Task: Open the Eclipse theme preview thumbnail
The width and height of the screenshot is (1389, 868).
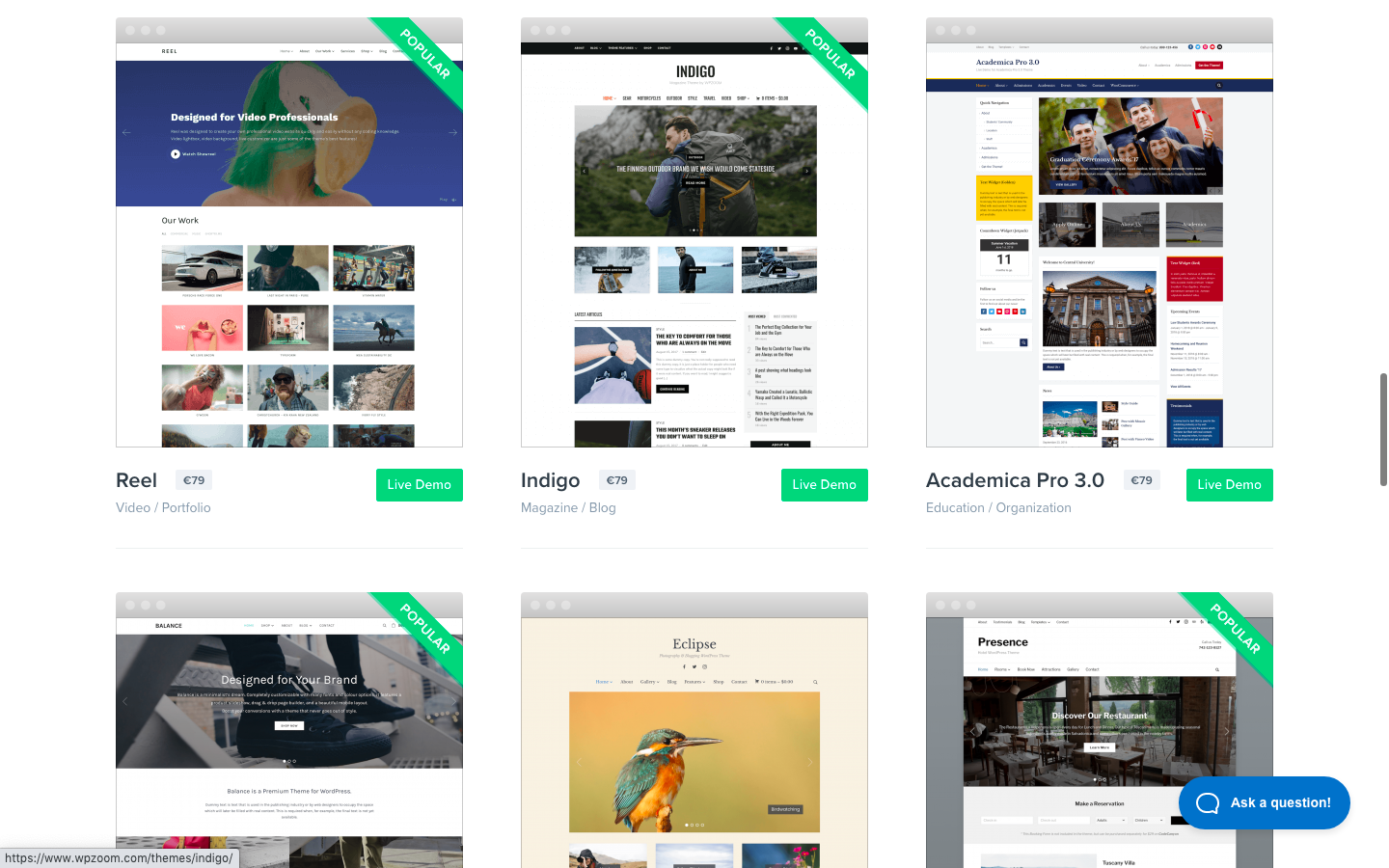Action: [x=694, y=730]
